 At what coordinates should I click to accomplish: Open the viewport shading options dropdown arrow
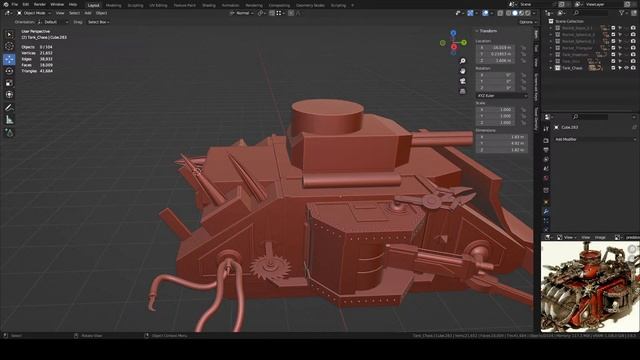pos(534,13)
